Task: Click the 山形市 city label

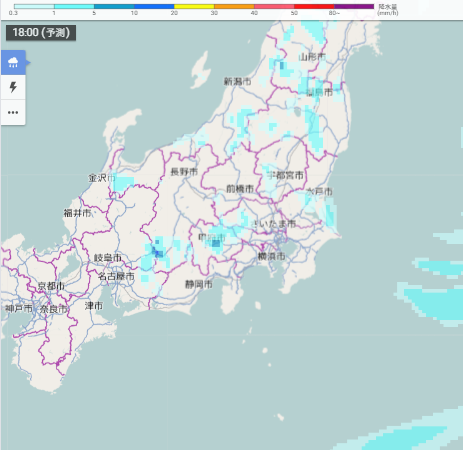Action: (x=312, y=57)
